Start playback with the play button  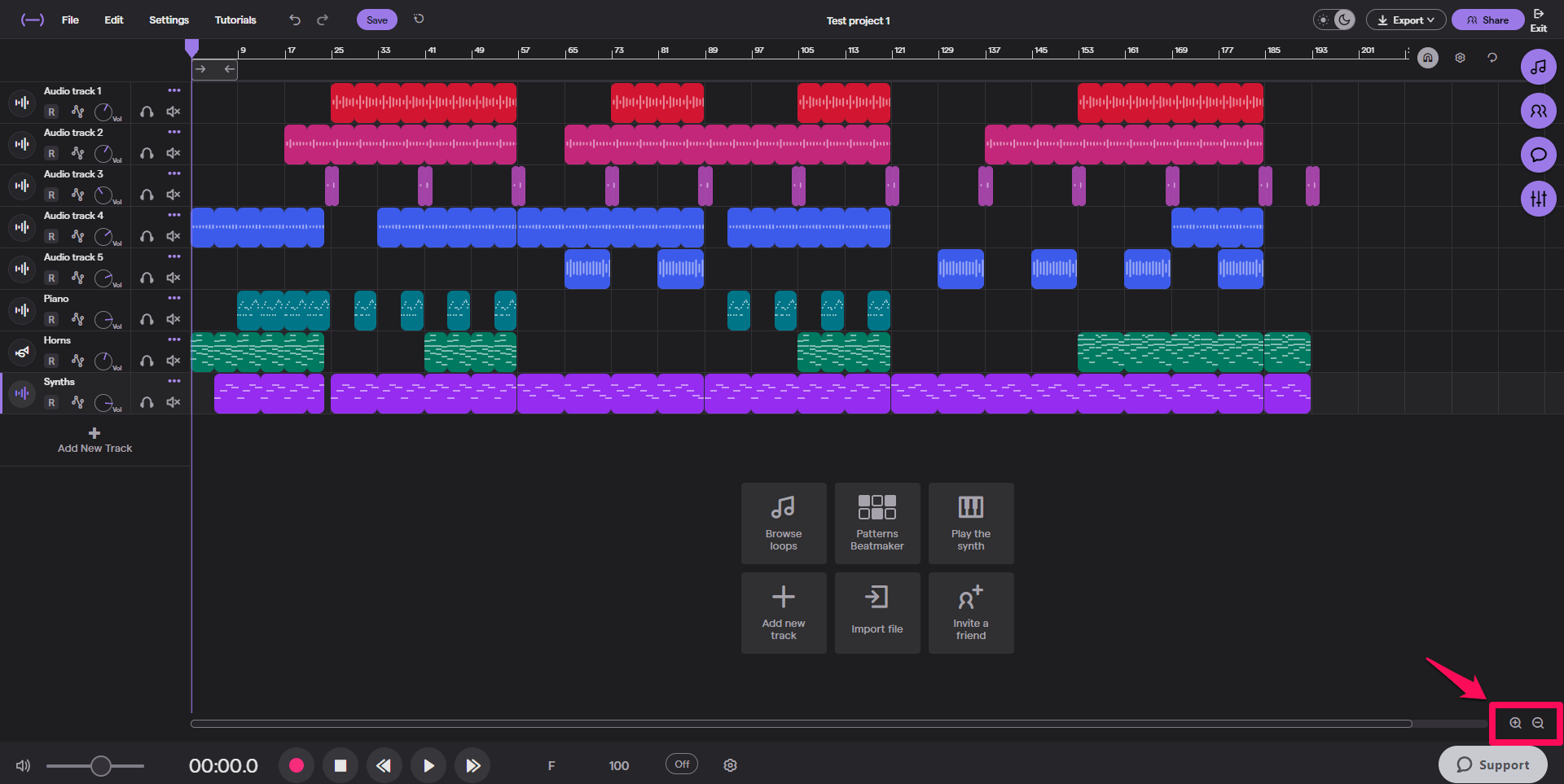tap(428, 765)
